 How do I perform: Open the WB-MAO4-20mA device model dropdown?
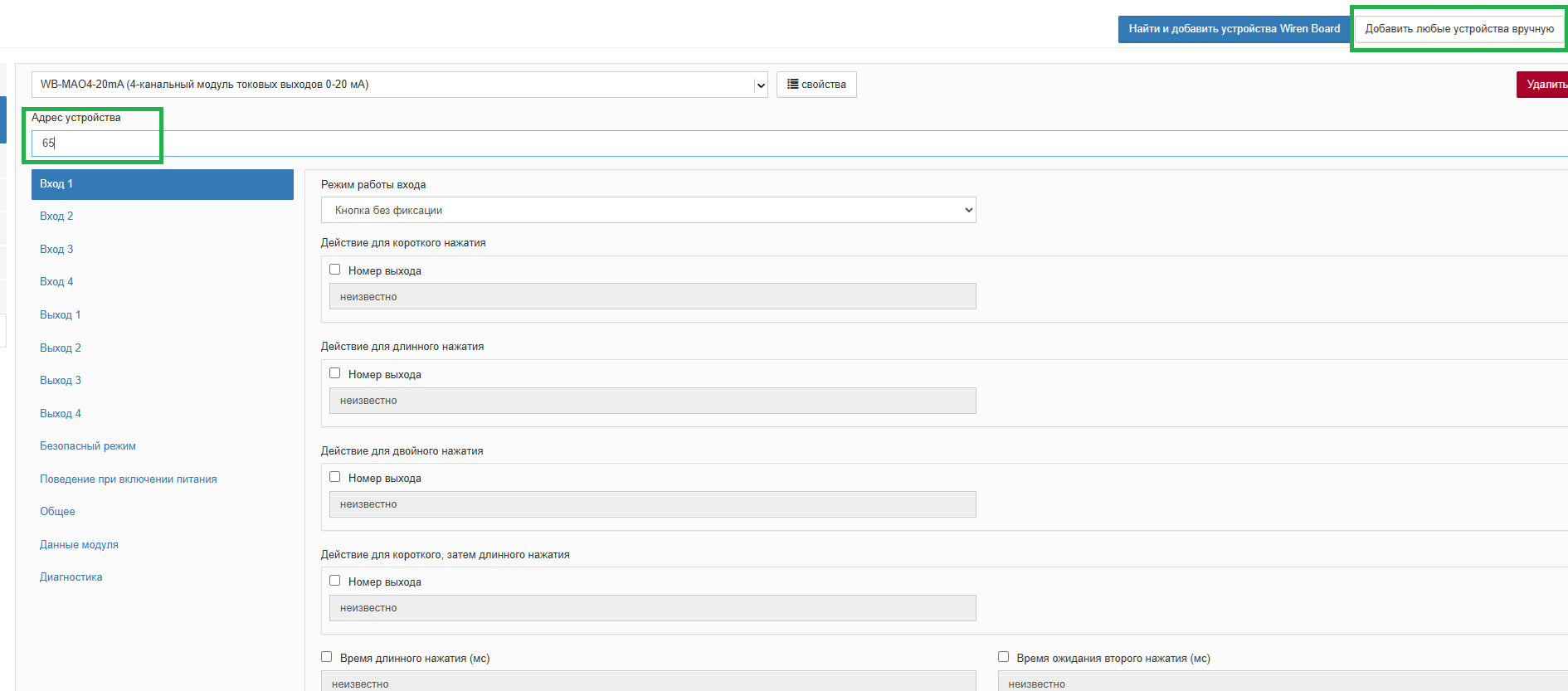[x=399, y=85]
